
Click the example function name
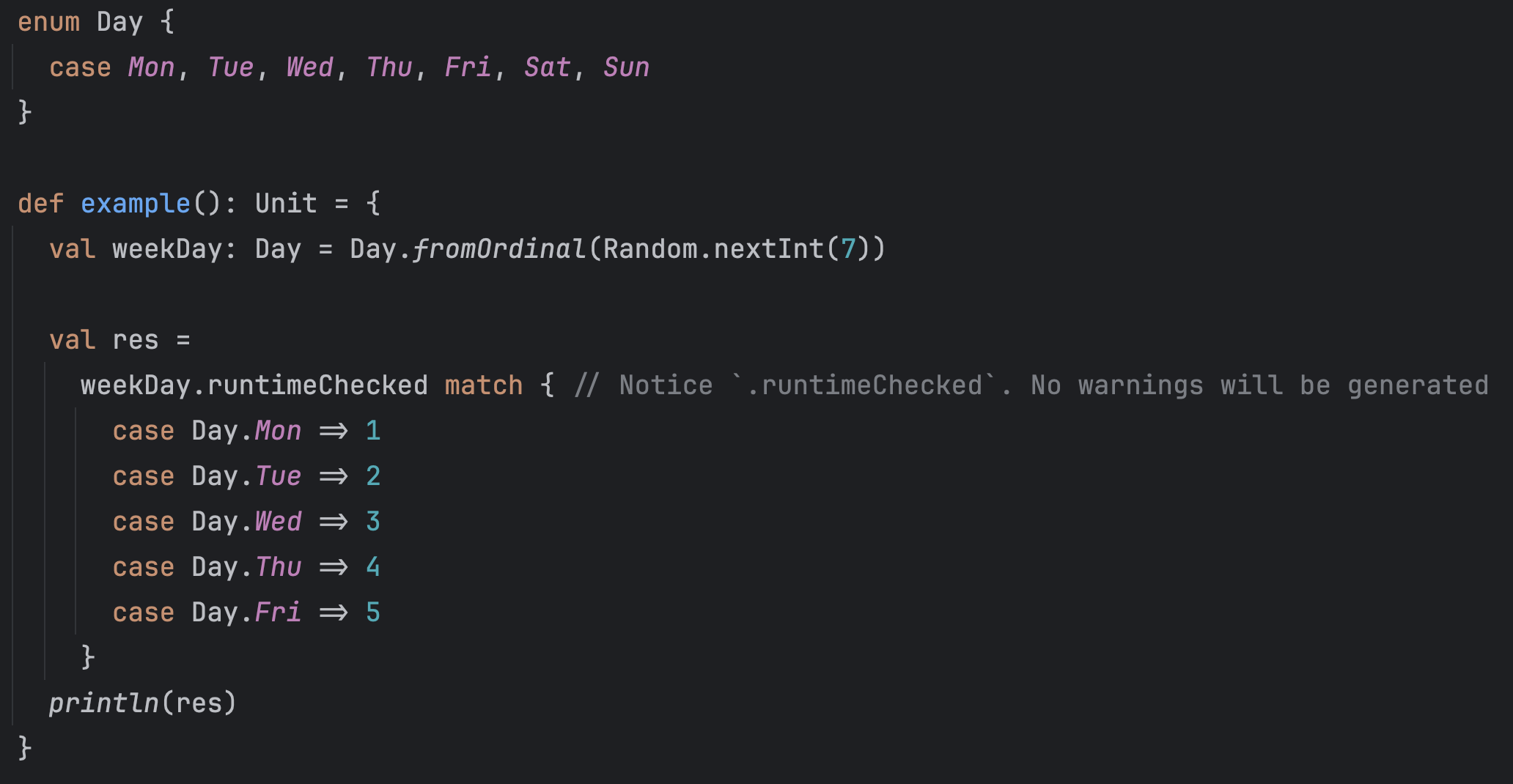click(x=135, y=203)
